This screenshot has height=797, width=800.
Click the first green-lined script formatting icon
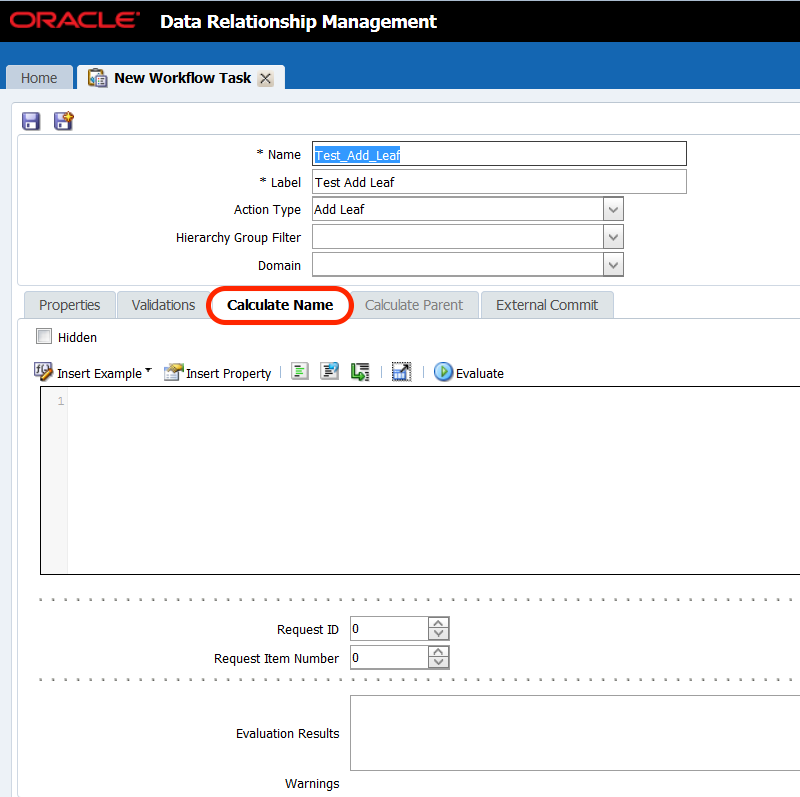click(x=299, y=372)
